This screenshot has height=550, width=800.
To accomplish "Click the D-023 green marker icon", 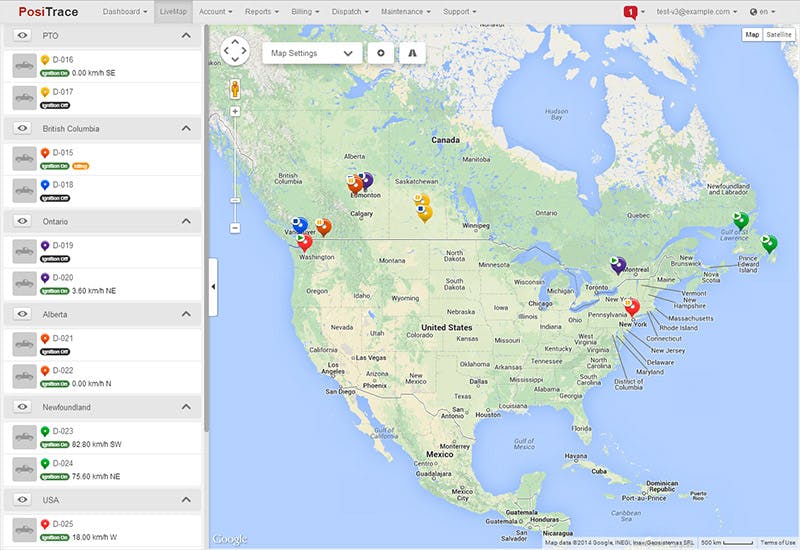I will tap(45, 431).
